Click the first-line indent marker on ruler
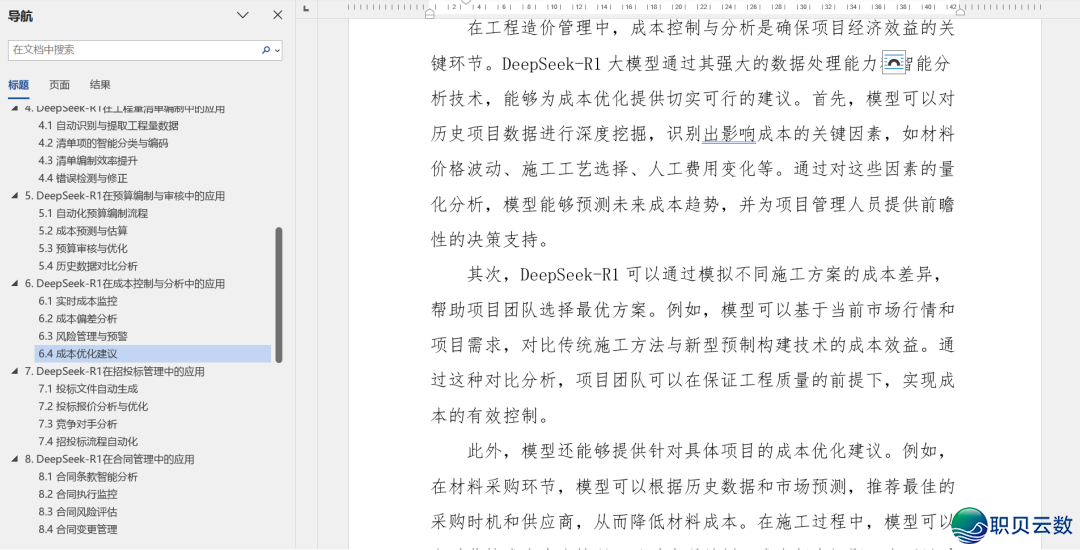This screenshot has height=550, width=1080. (x=466, y=3)
